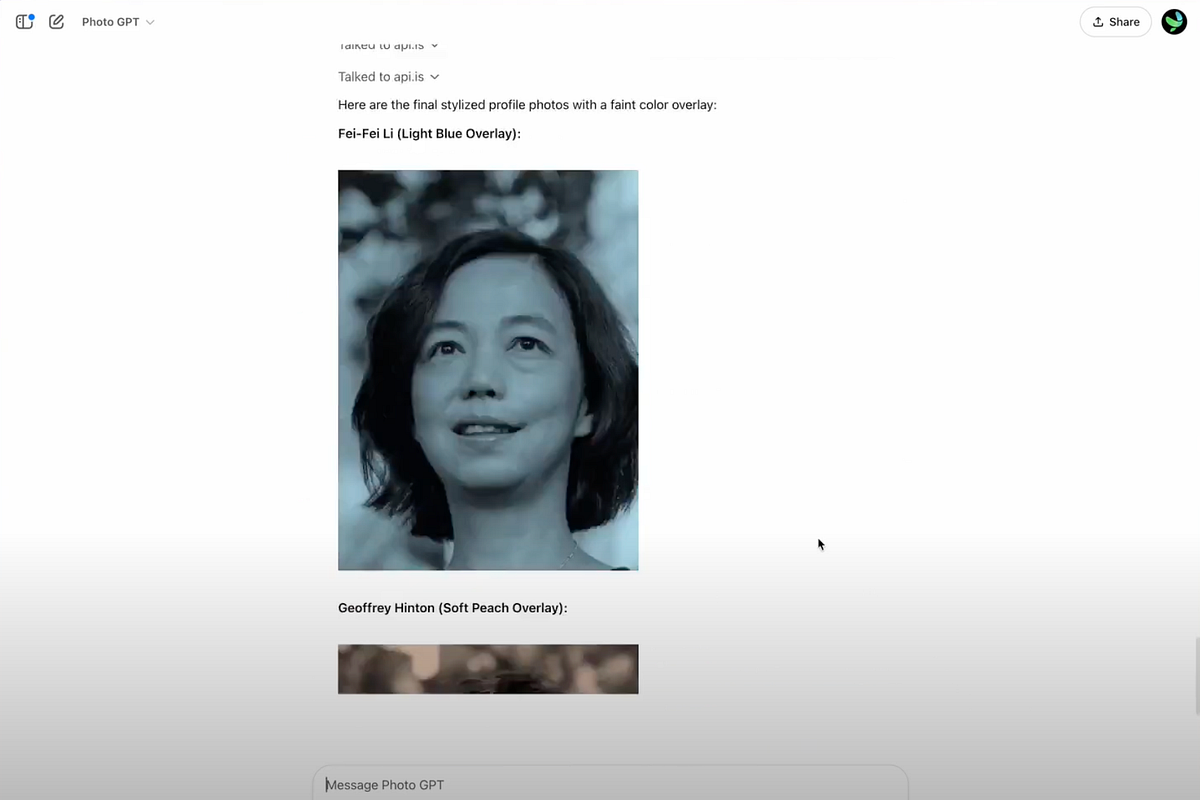This screenshot has width=1200, height=800.
Task: Start a new chat with the pencil icon
Action: click(56, 21)
